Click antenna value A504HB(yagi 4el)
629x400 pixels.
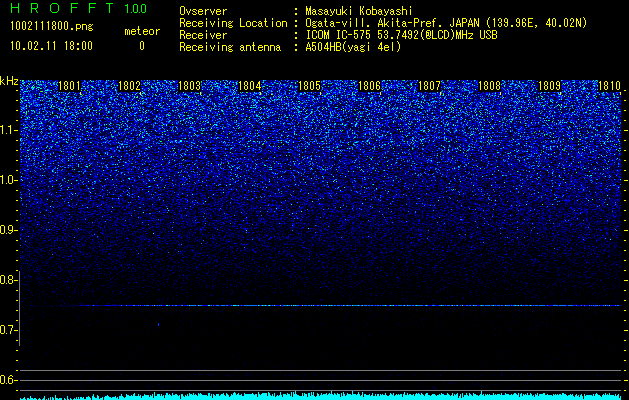tap(353, 47)
